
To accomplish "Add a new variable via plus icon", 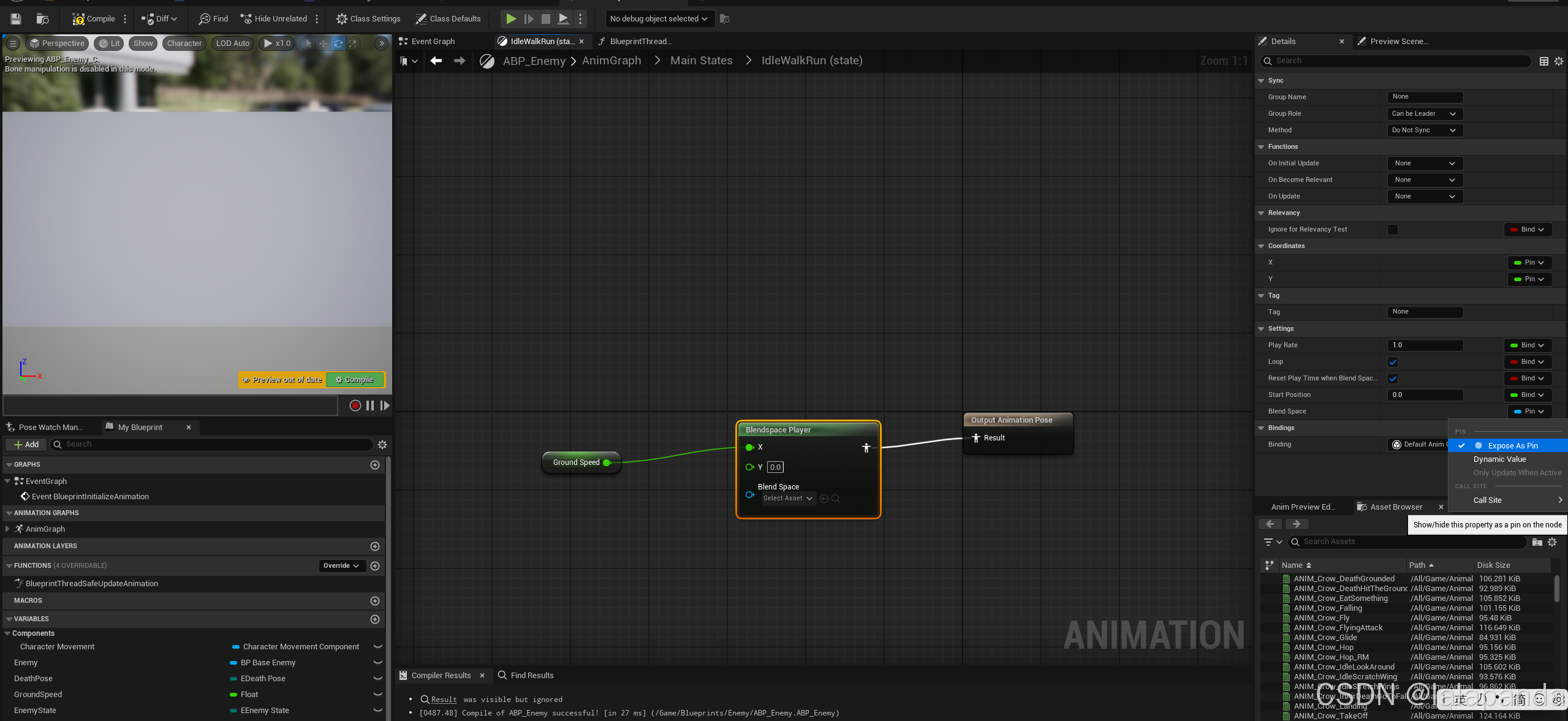I will (375, 619).
